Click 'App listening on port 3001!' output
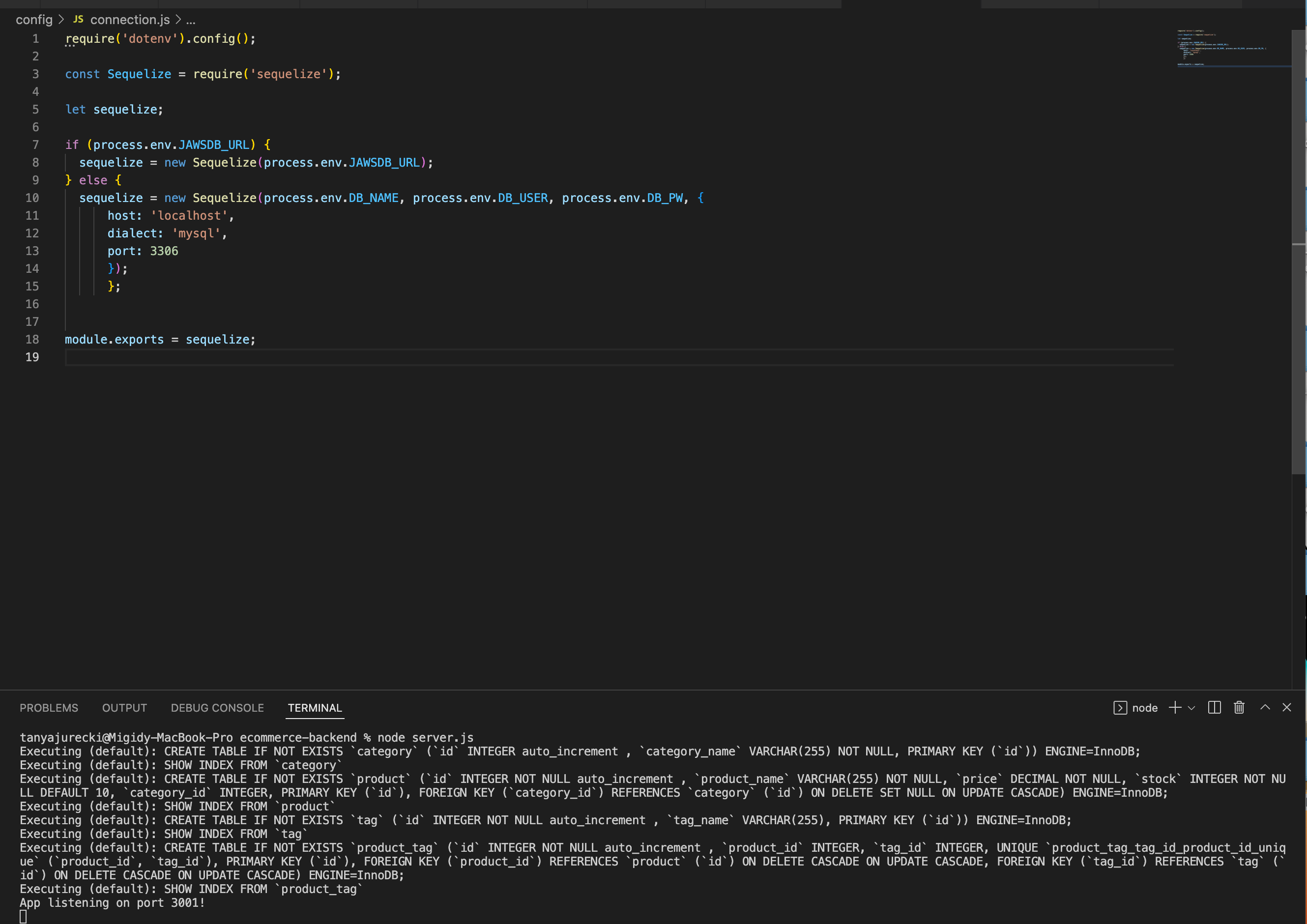This screenshot has height=924, width=1307. coord(112,902)
